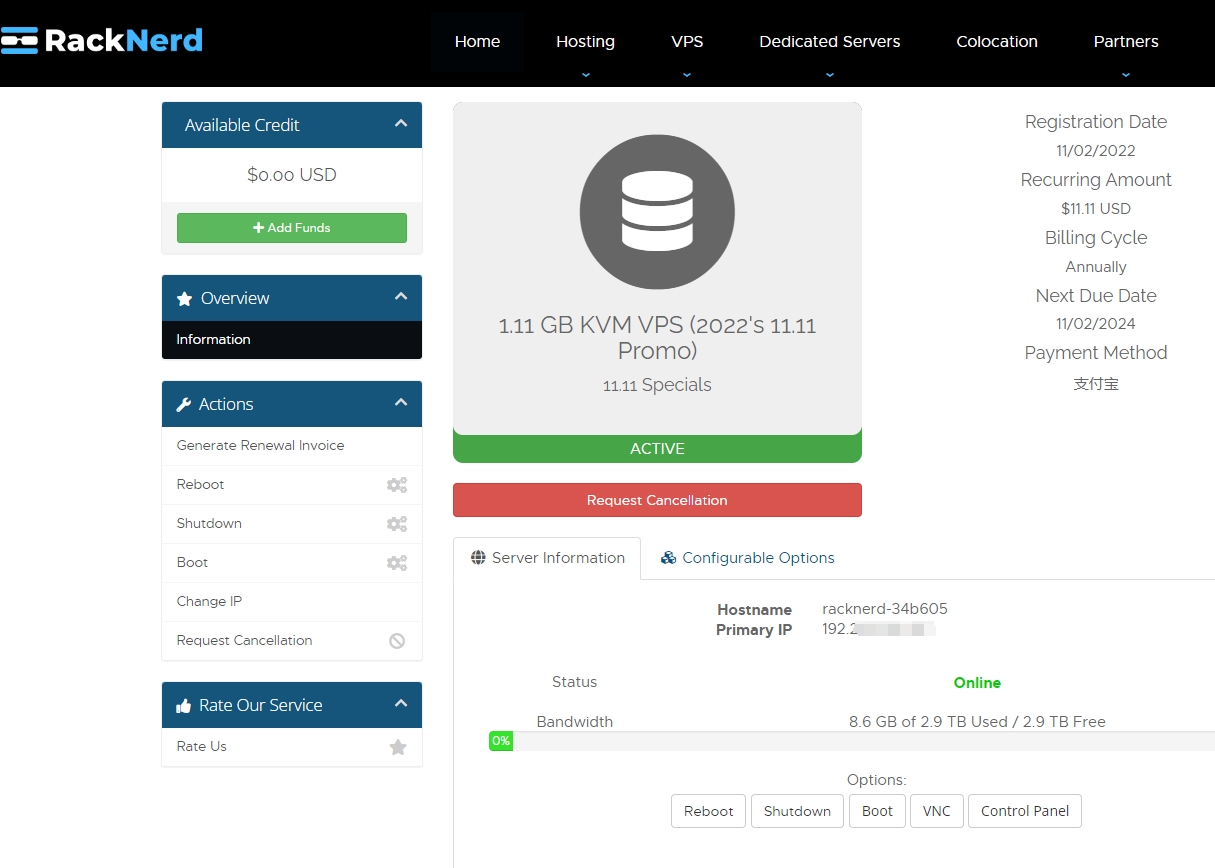
Task: Click the Reboot button under Options
Action: click(708, 811)
